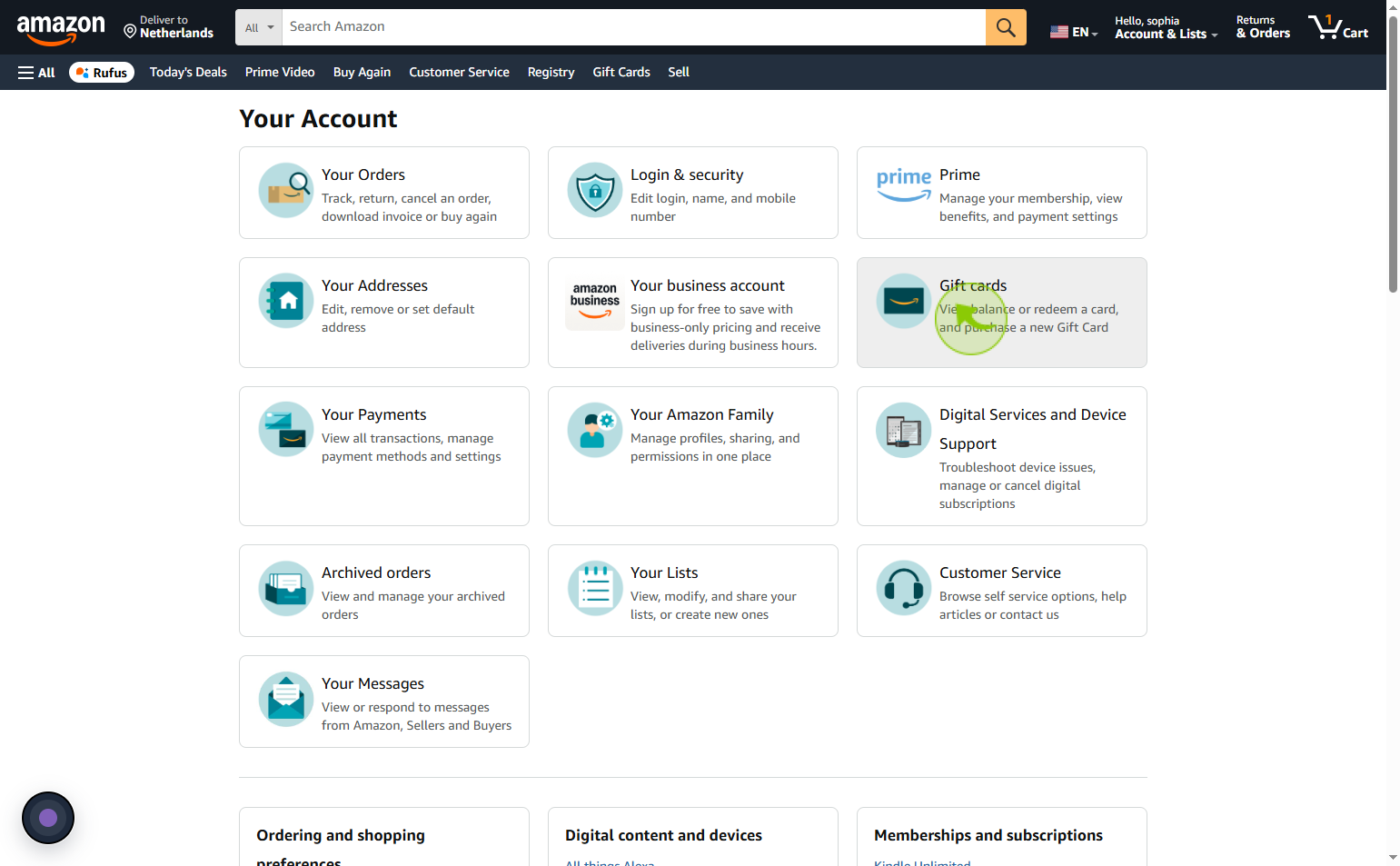Open the Prime membership card title
The height and width of the screenshot is (866, 1400).
tap(959, 174)
